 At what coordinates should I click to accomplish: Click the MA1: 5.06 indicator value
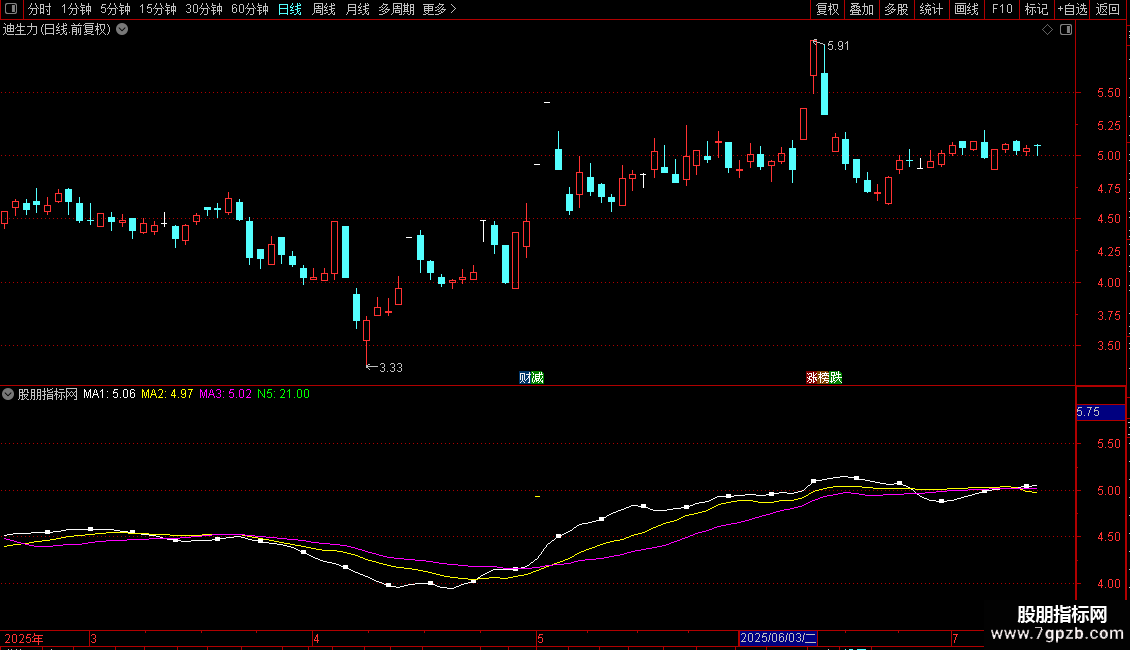(x=109, y=394)
